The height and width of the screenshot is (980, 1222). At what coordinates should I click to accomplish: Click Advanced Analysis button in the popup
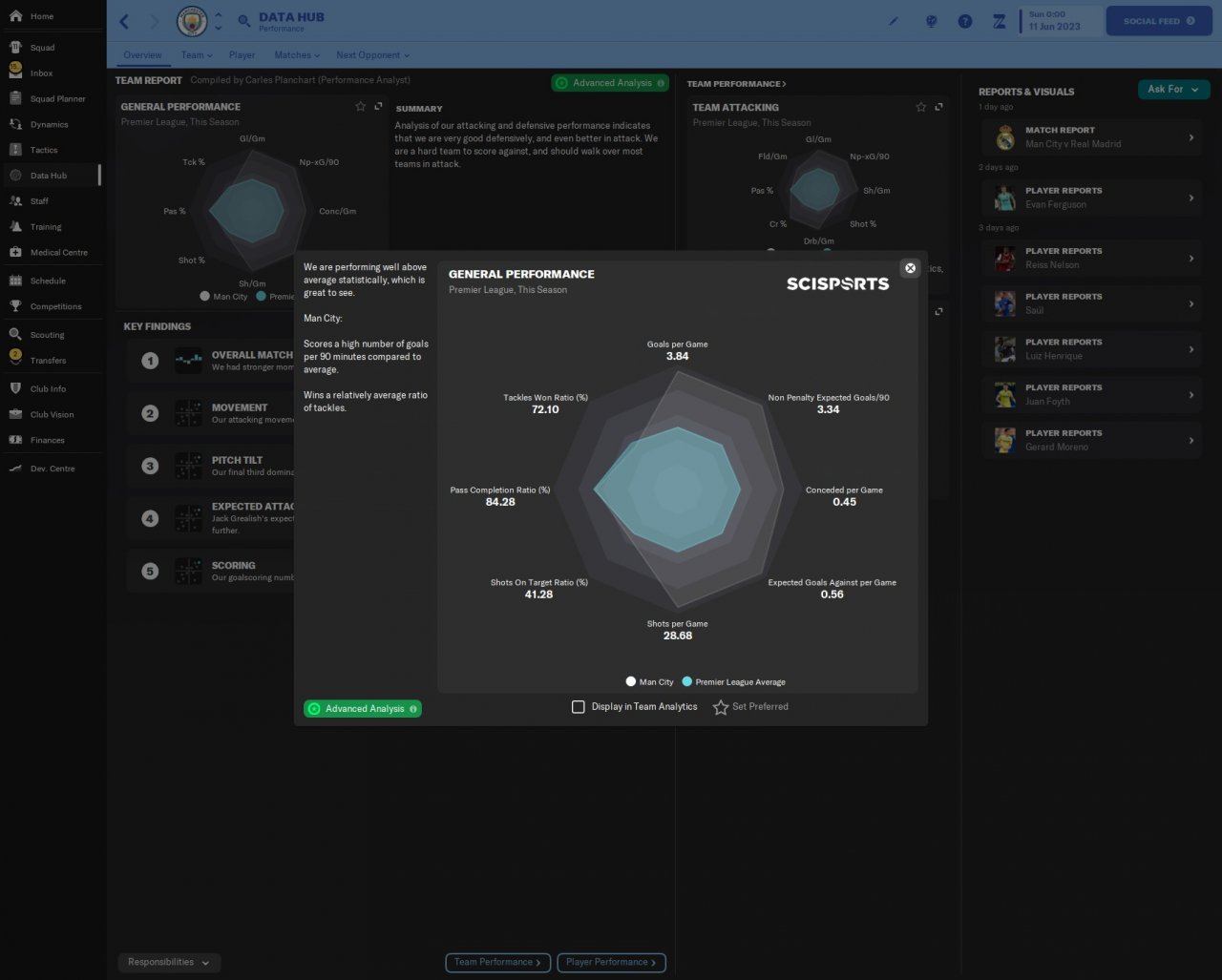[363, 709]
